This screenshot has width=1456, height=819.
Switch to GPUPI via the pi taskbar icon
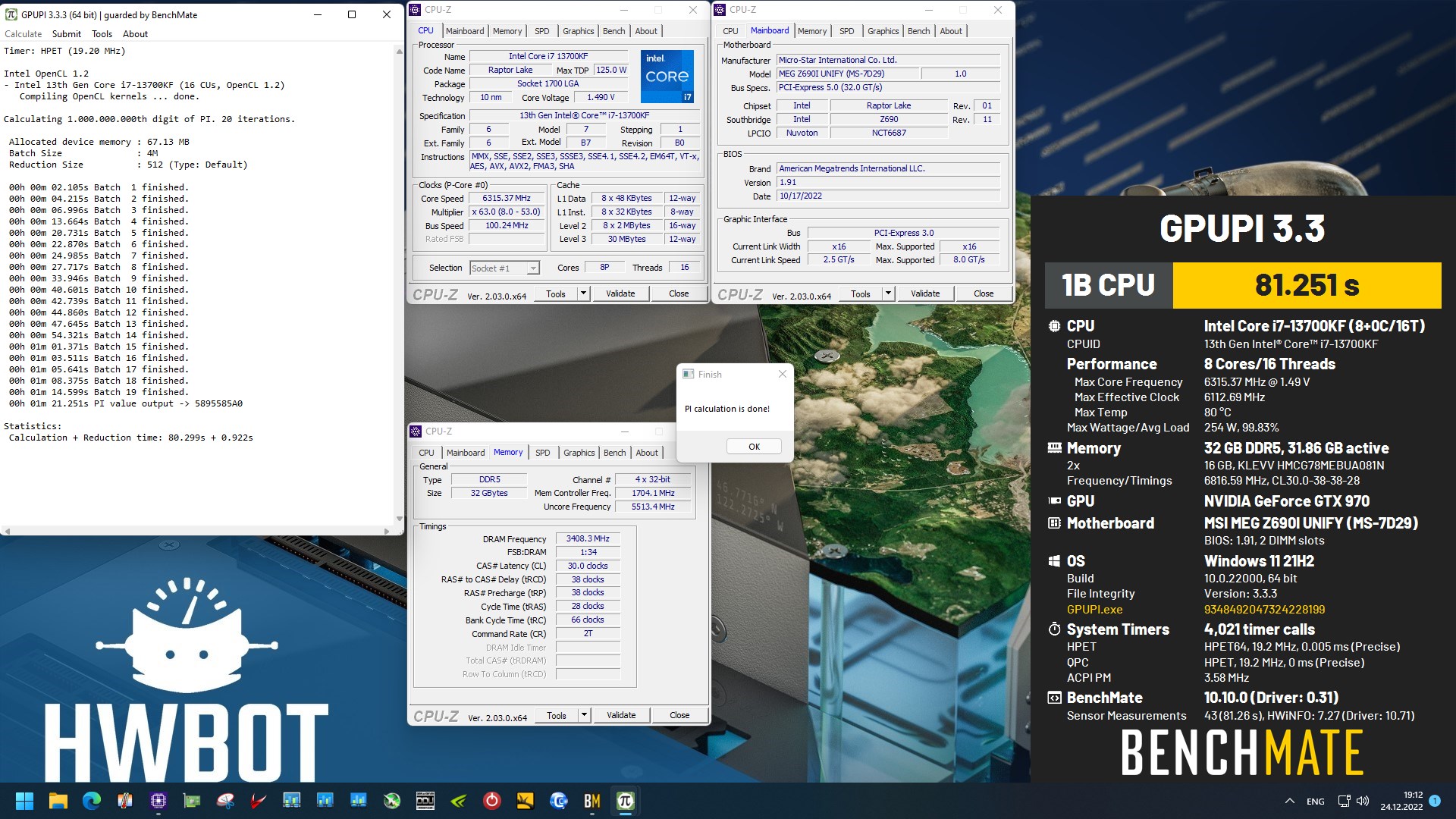pos(626,801)
